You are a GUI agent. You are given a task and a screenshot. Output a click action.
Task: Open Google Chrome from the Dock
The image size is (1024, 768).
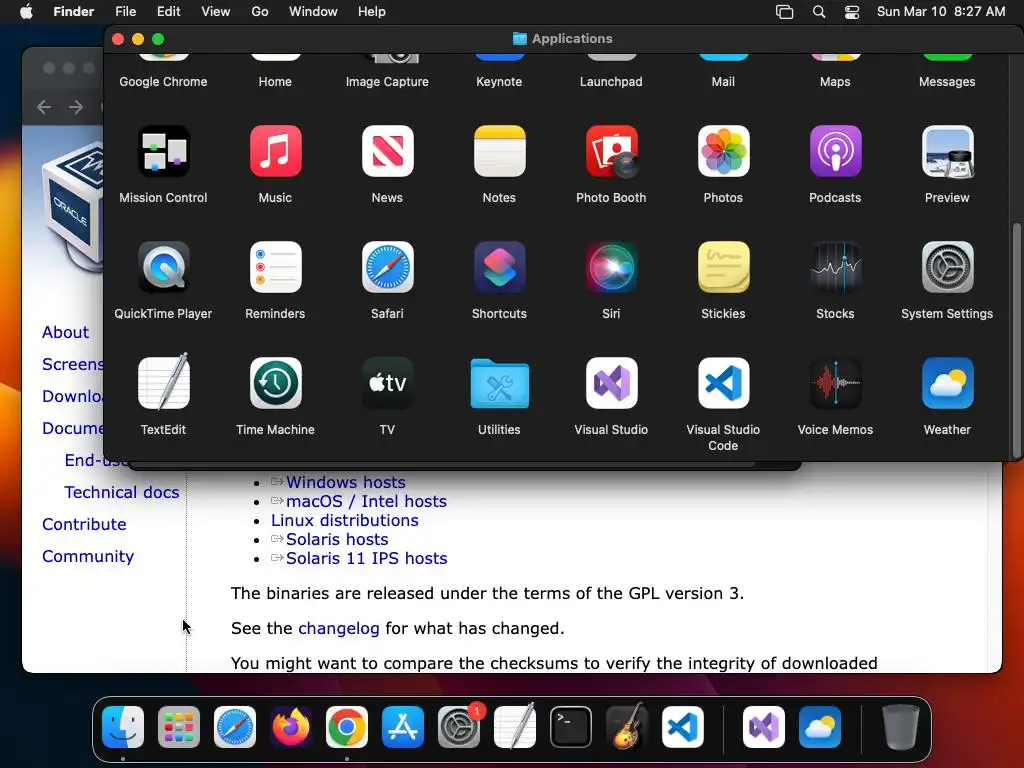(347, 727)
